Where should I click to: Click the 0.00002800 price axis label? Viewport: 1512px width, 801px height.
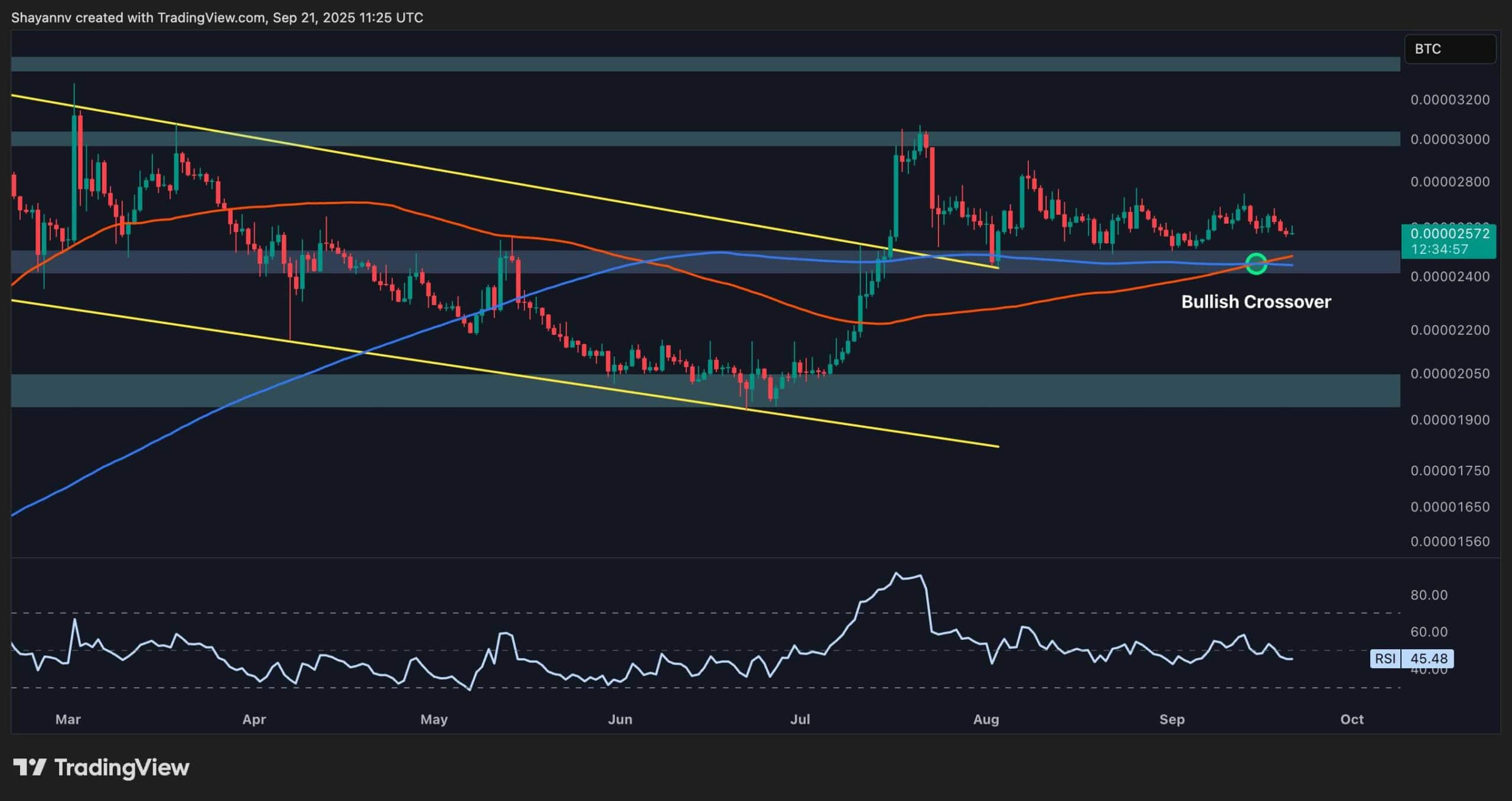[x=1449, y=182]
